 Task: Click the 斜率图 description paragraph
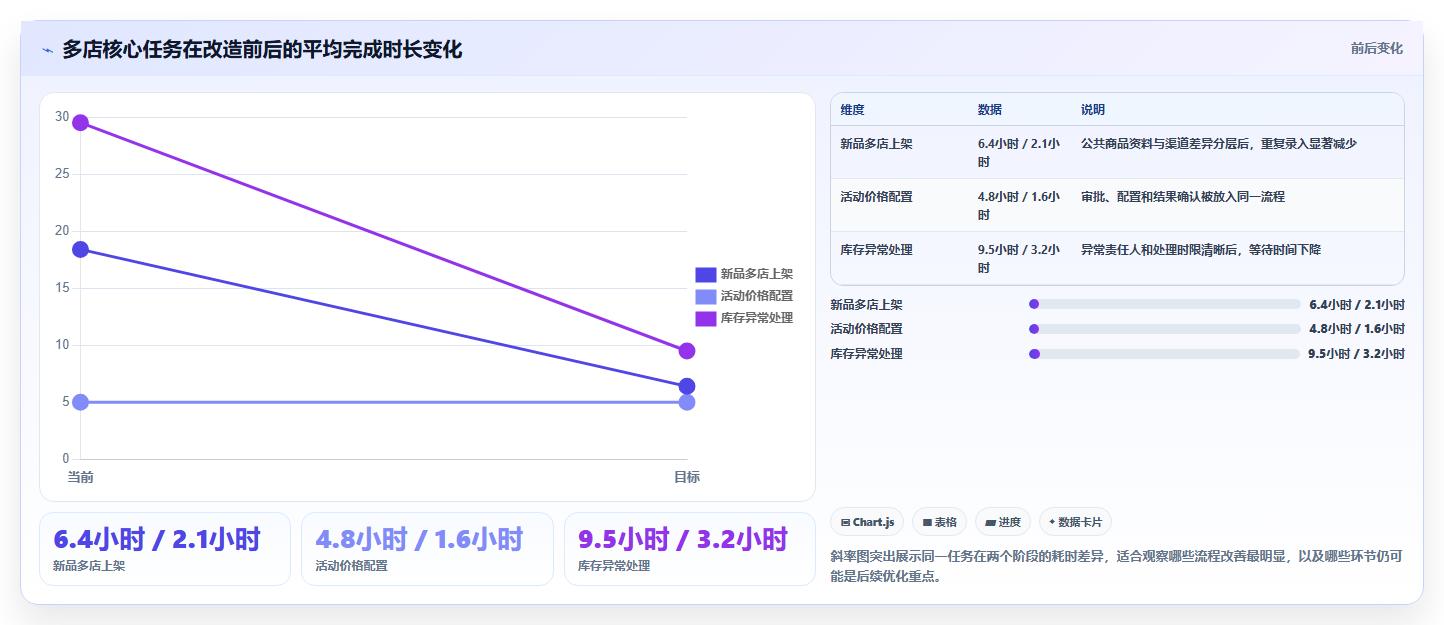tap(1117, 567)
